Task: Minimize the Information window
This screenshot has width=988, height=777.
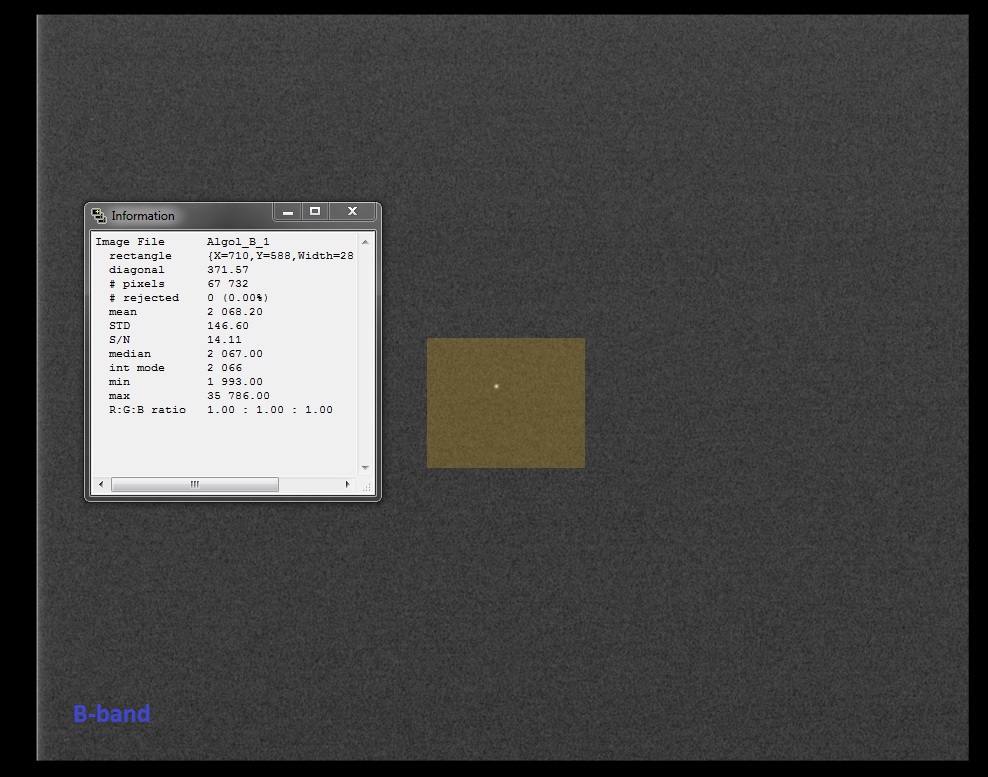Action: pyautogui.click(x=288, y=211)
